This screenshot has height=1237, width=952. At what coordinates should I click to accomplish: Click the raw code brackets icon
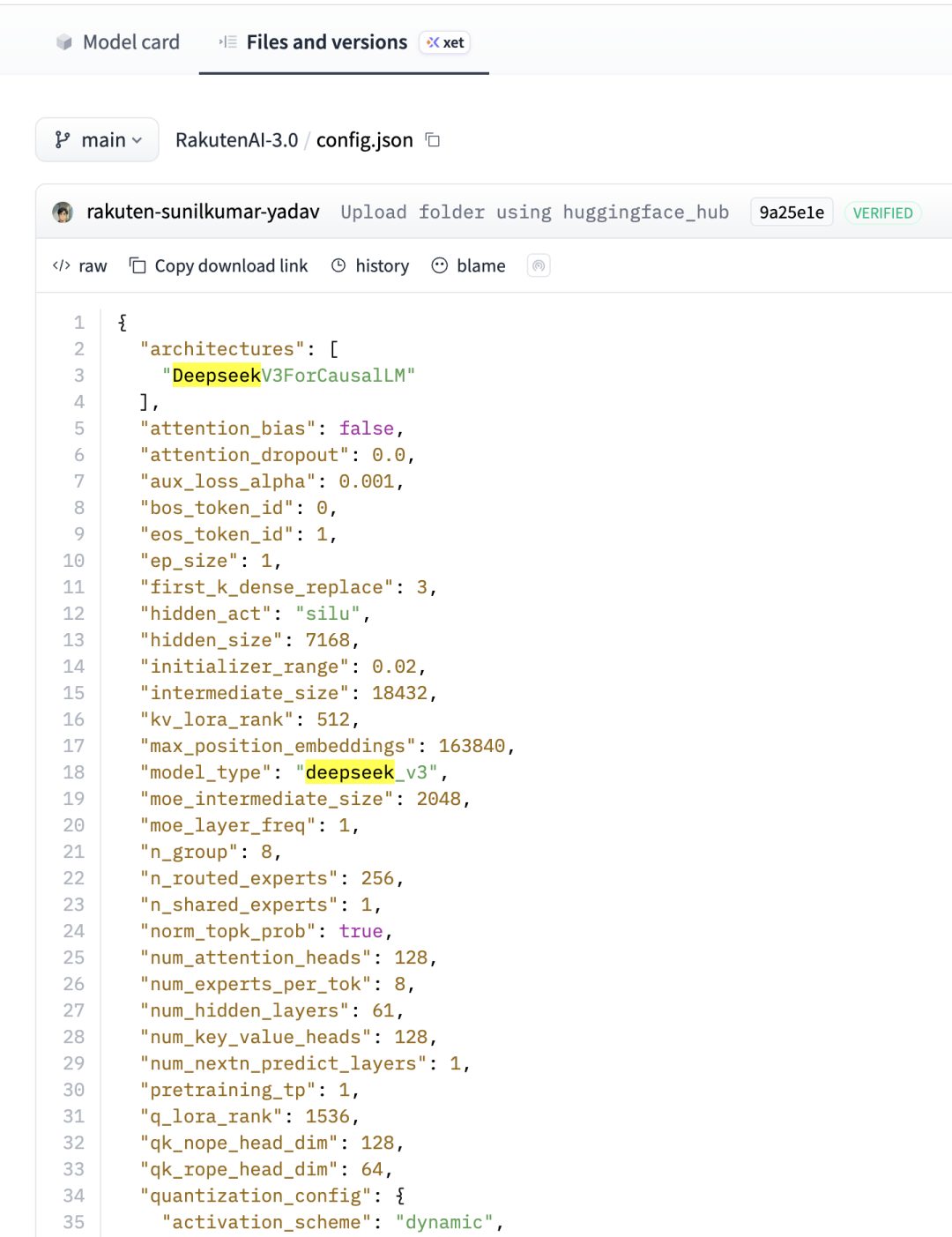coord(62,265)
